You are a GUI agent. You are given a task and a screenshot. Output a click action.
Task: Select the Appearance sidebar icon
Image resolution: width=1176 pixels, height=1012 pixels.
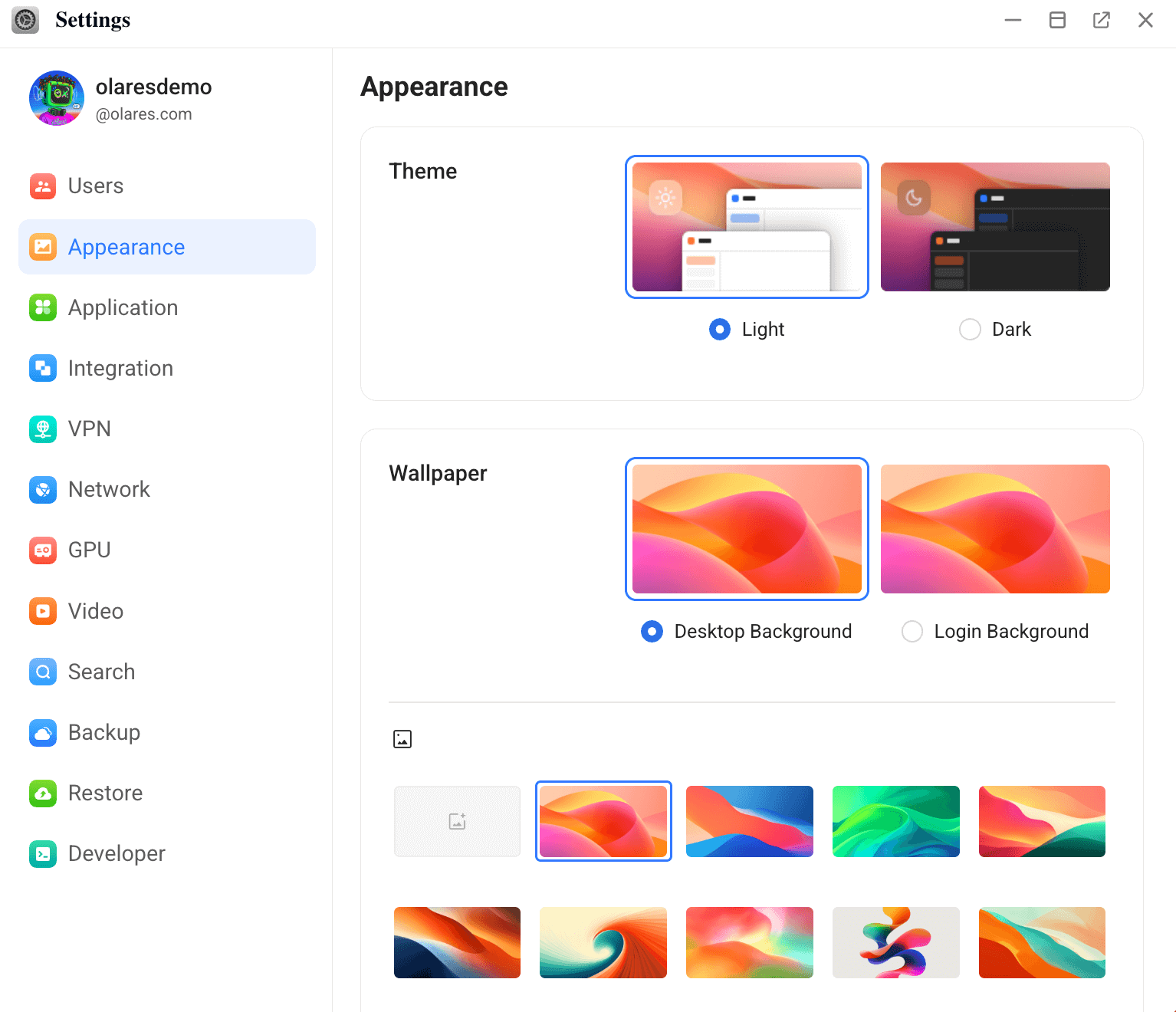(x=43, y=247)
